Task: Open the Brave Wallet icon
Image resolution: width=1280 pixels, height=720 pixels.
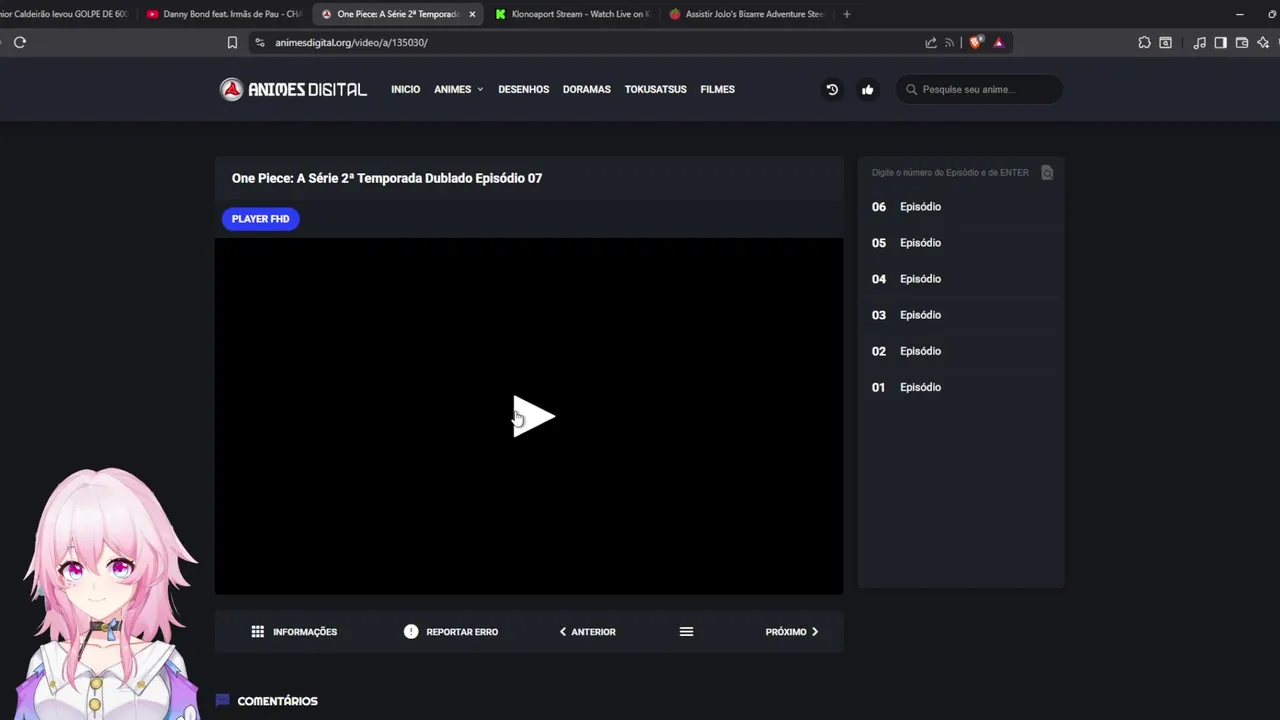Action: (1242, 42)
